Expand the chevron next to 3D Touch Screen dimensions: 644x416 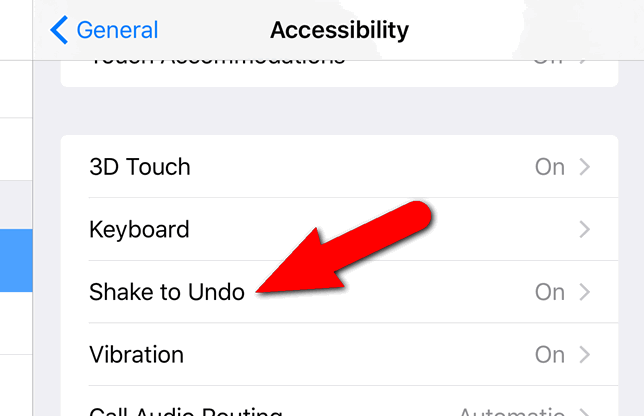pos(585,167)
